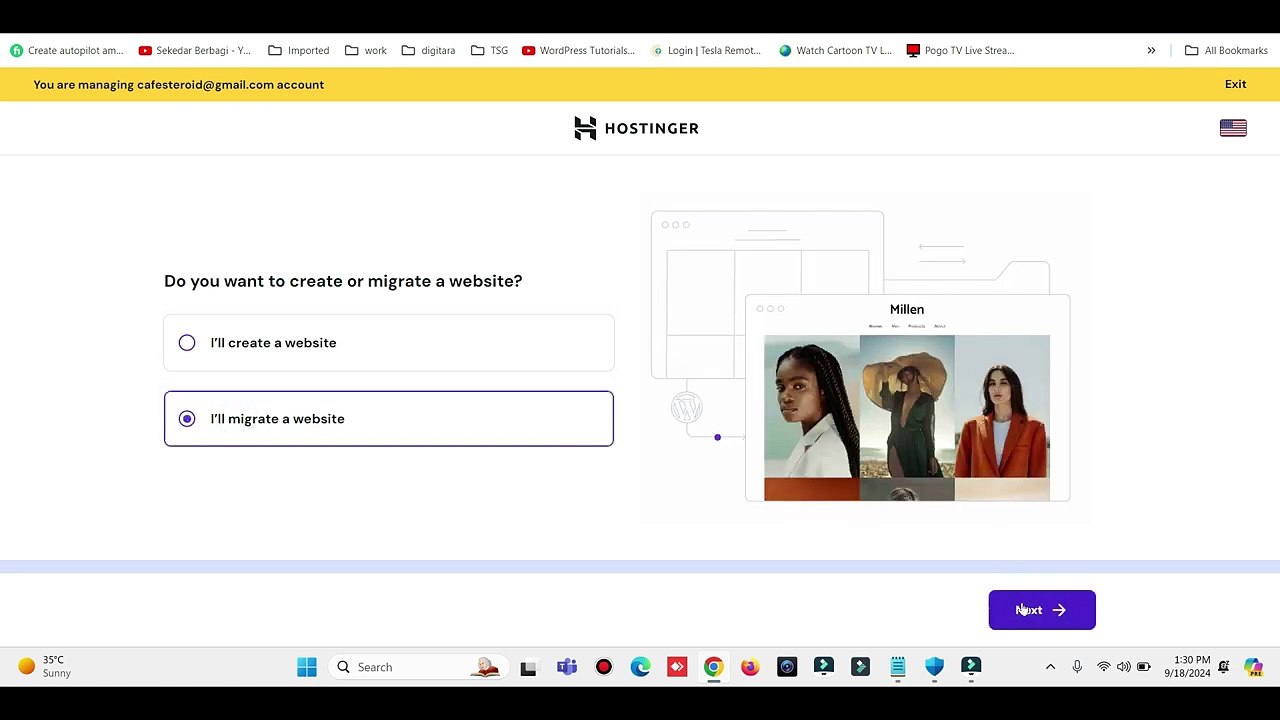Click the volume speaker tray icon
This screenshot has width=1280, height=720.
click(1124, 667)
